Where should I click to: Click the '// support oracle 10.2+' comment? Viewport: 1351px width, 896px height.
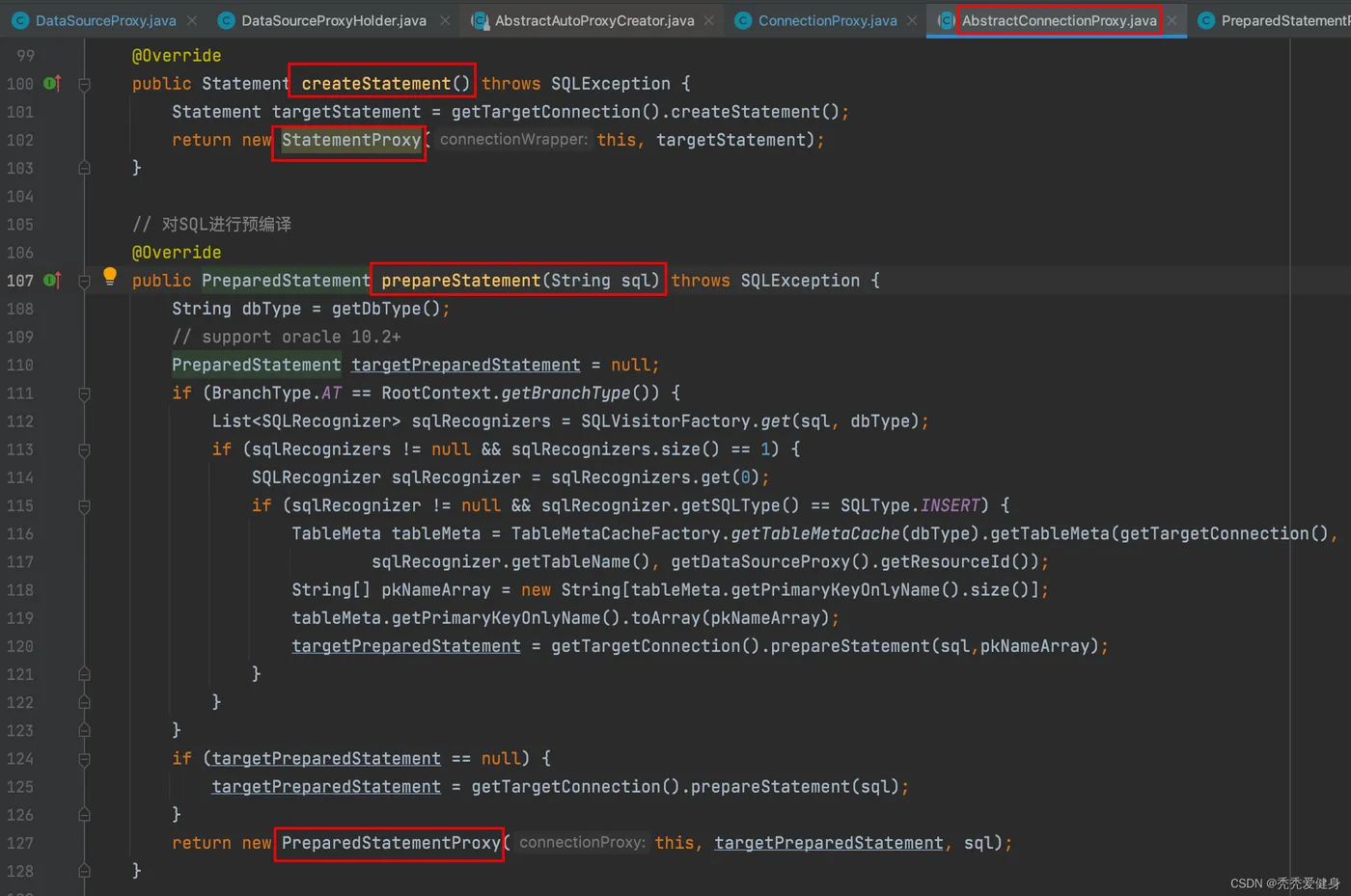[x=287, y=337]
